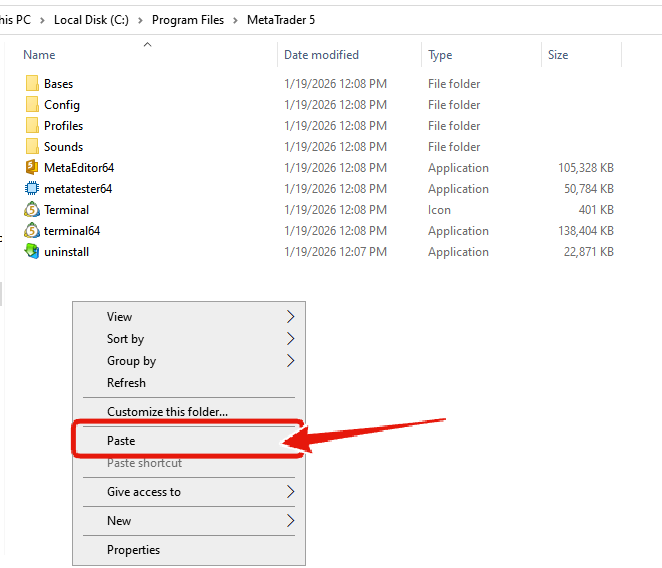662x568 pixels.
Task: Select the MetaEditor64 file name
Action: pos(79,168)
